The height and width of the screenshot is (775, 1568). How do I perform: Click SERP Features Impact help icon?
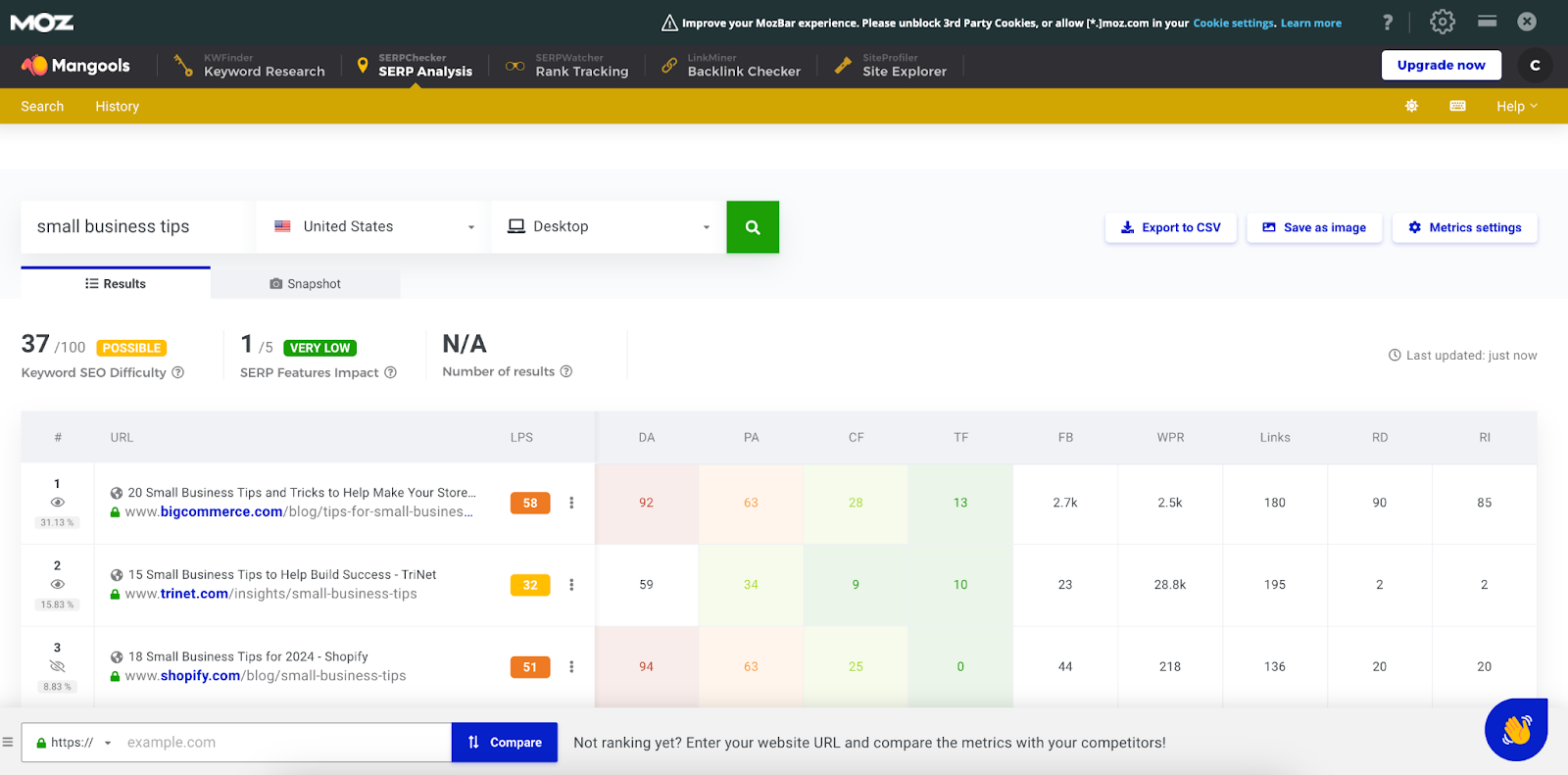tap(390, 372)
